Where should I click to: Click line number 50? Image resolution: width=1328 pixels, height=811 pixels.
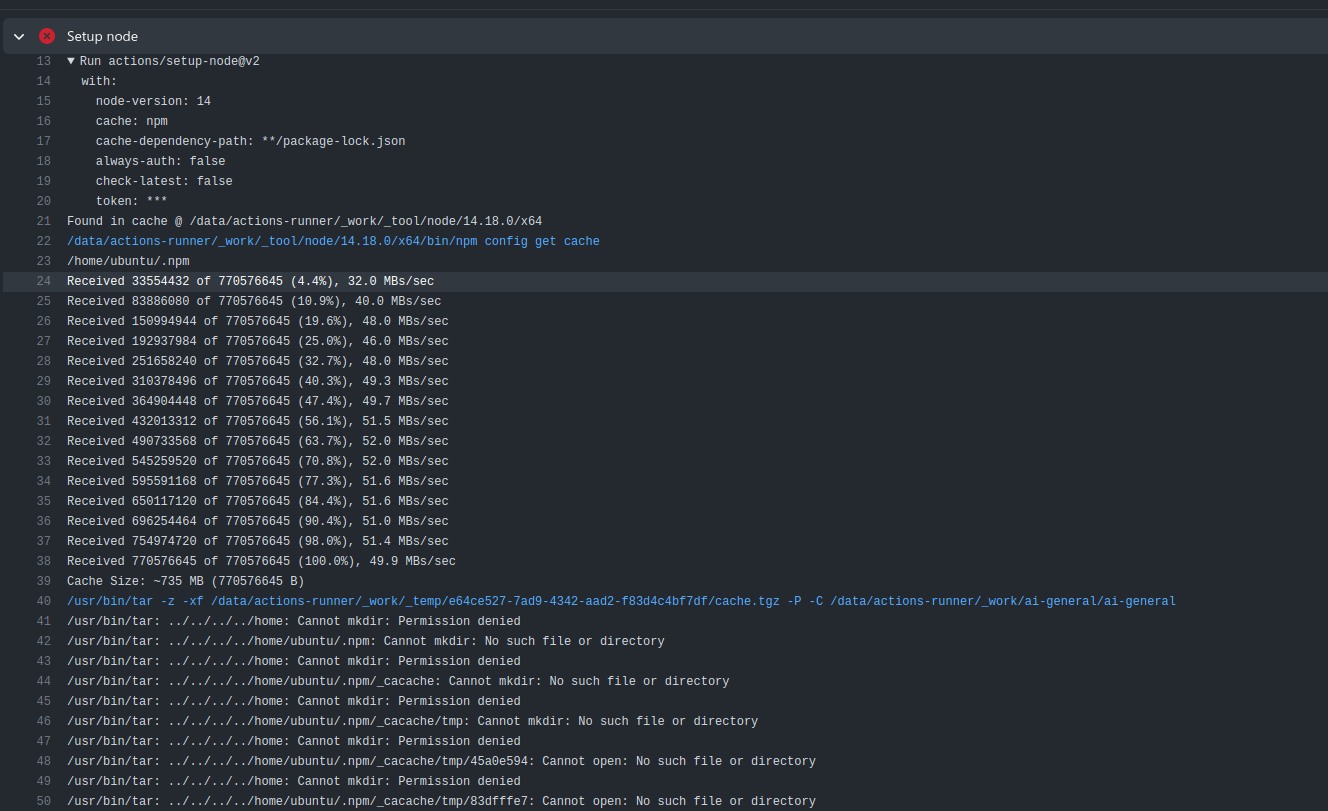tap(43, 800)
